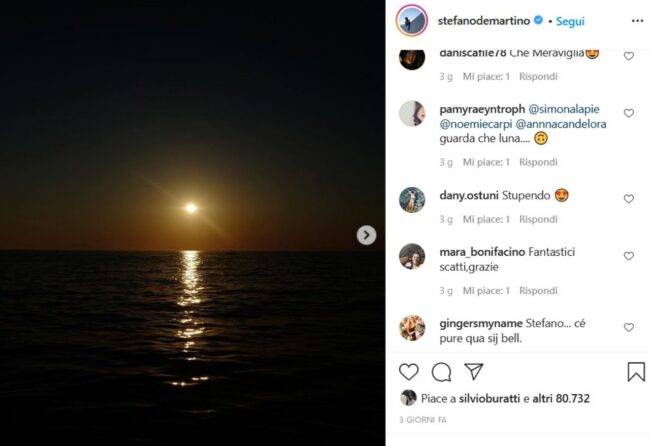The height and width of the screenshot is (446, 650).
Task: Like gingersmyname's comment
Action: 628,327
